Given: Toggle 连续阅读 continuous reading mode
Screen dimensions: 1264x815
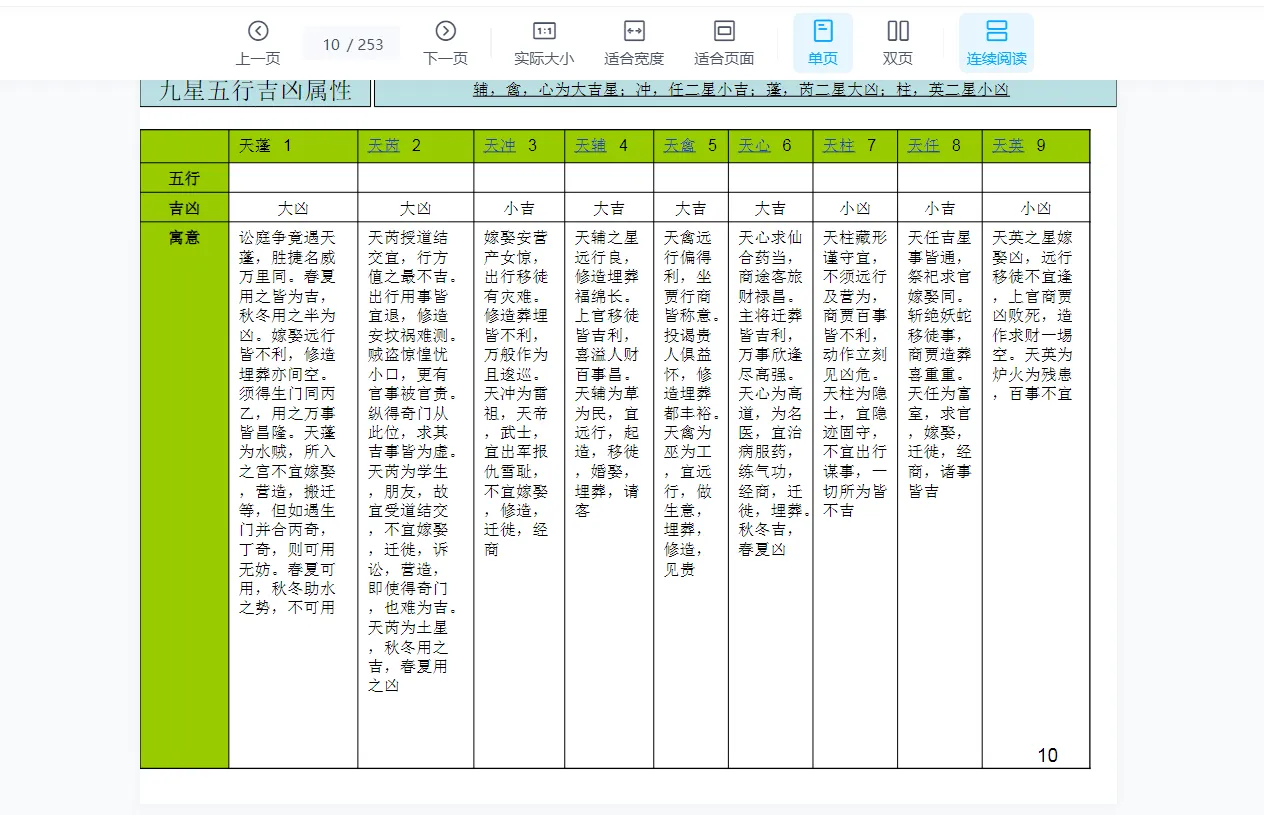Looking at the screenshot, I should [x=994, y=30].
